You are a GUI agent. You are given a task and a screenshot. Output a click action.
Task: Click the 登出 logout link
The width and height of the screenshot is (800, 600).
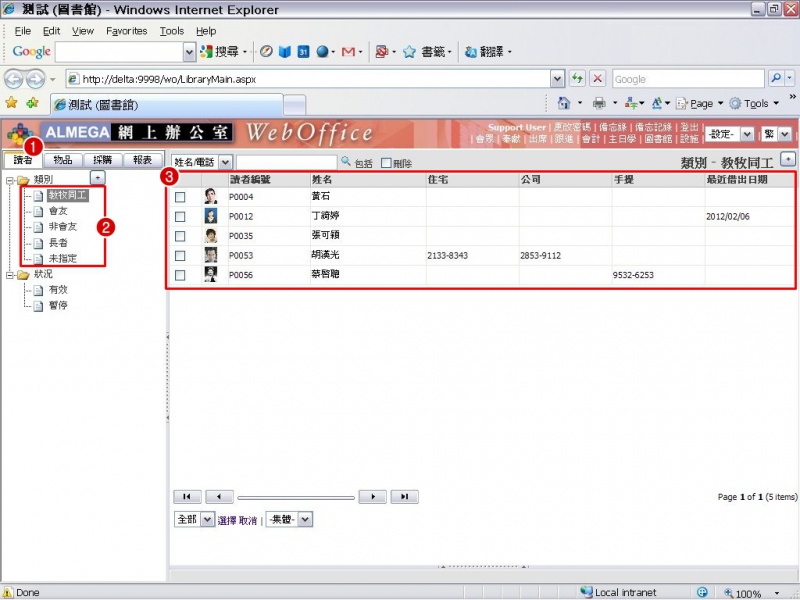point(689,127)
